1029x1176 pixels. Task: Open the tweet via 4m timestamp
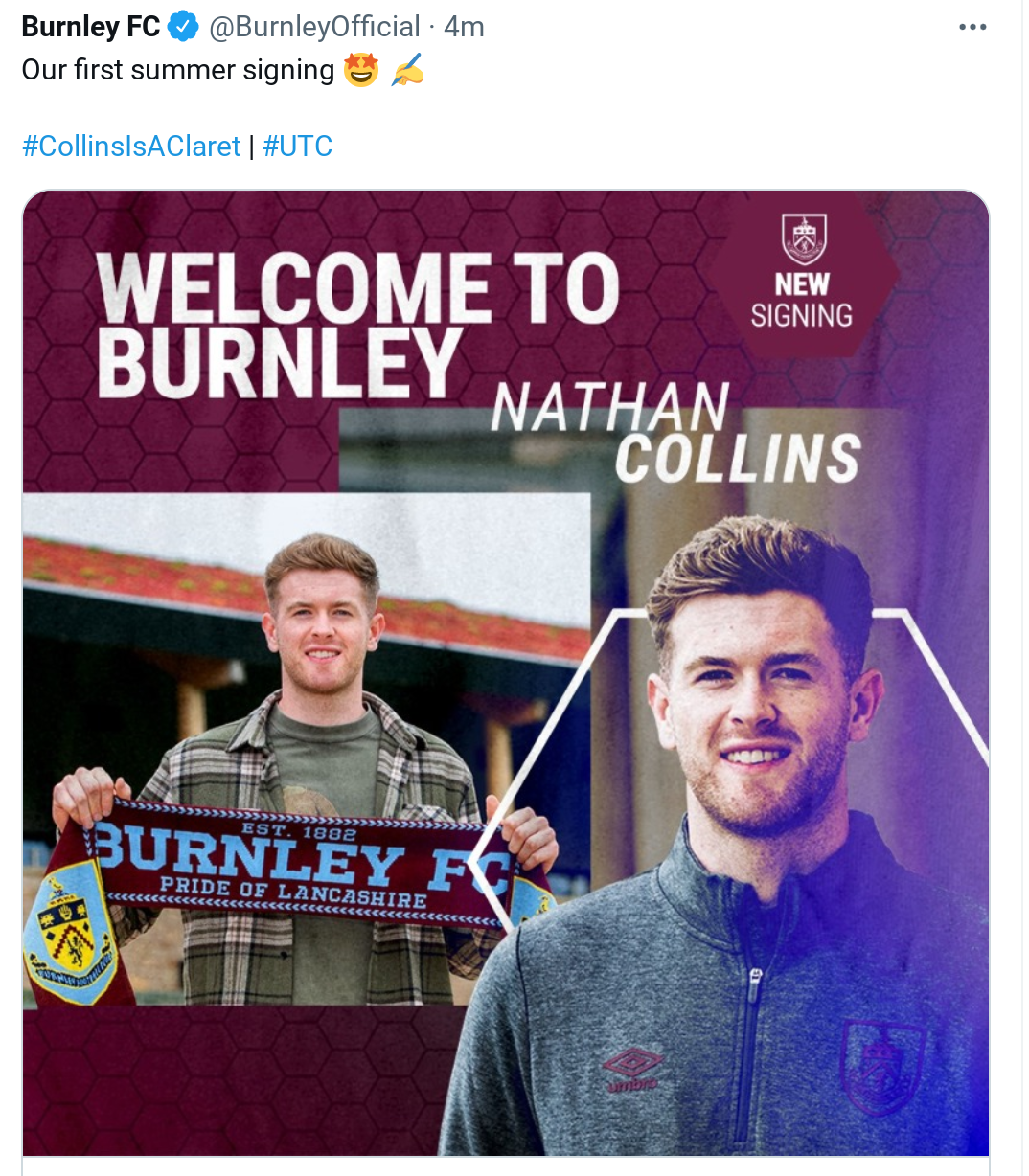pos(465,27)
